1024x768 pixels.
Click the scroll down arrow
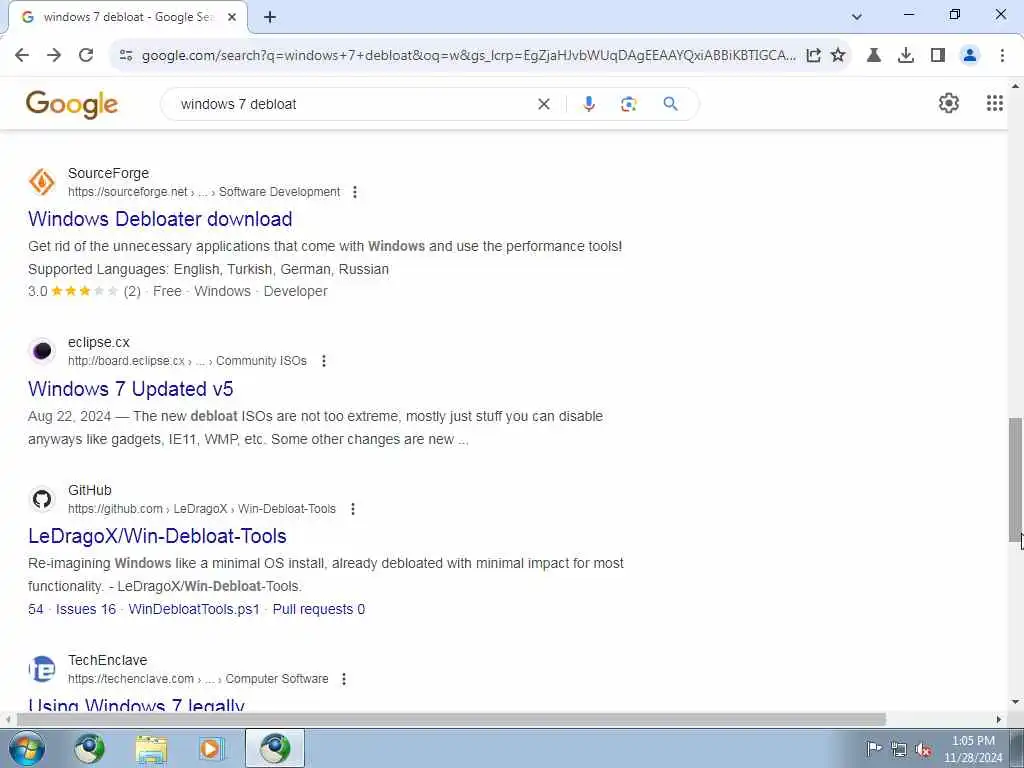[x=1016, y=702]
